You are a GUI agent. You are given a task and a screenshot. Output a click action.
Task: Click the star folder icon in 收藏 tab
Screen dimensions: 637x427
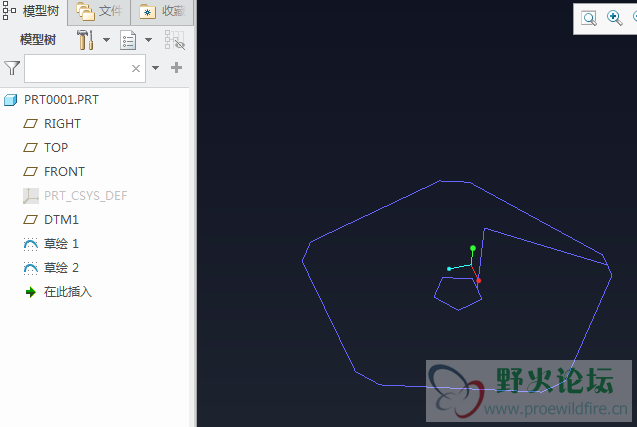[147, 12]
